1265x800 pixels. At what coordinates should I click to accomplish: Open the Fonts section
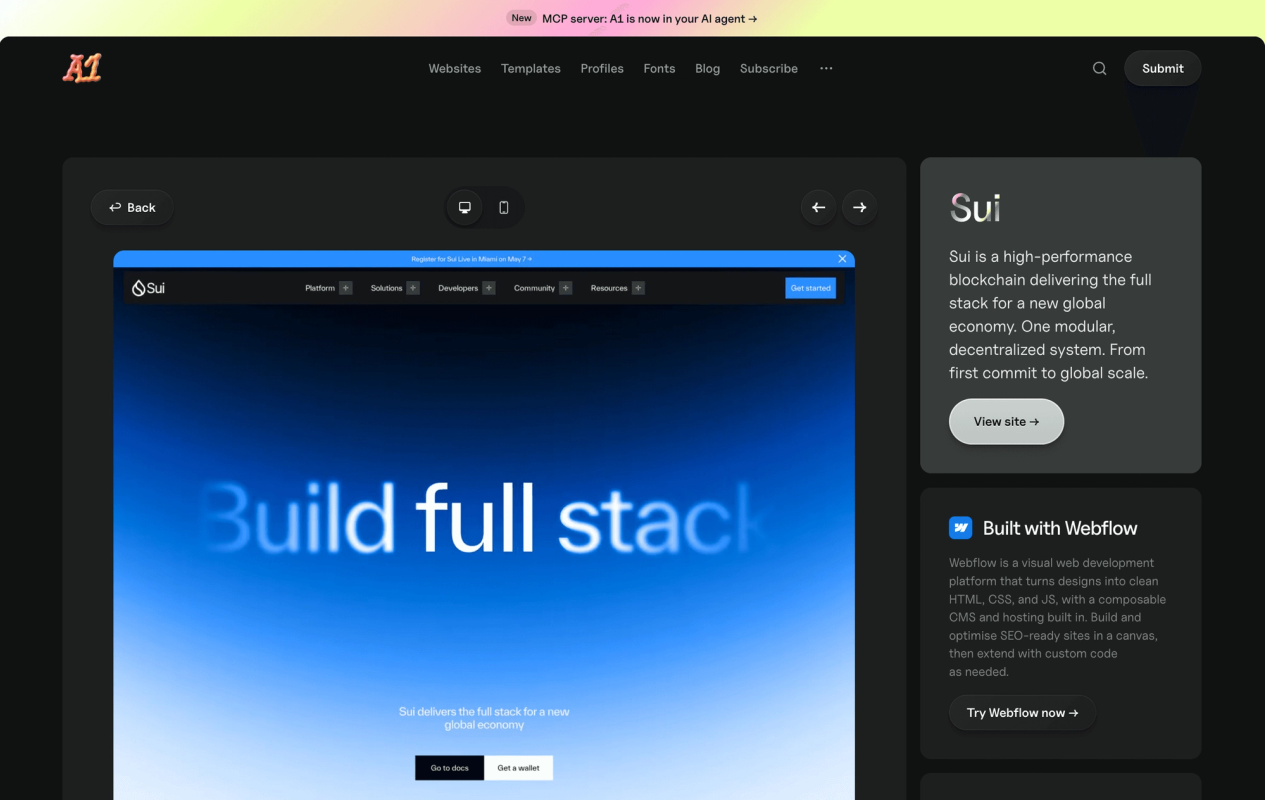click(x=659, y=68)
